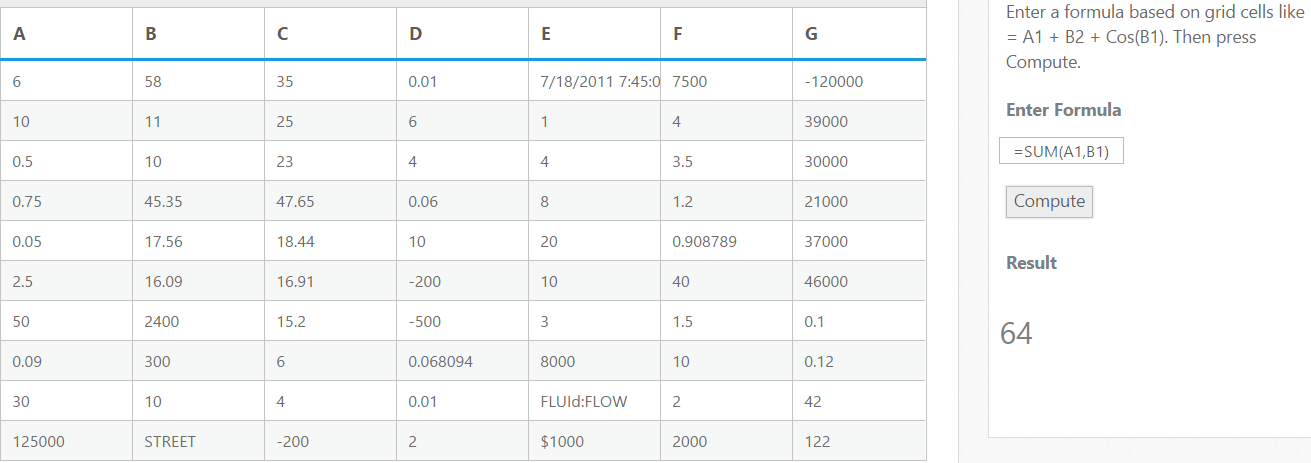Click column B header
Screen dimensions: 1311x463
coord(198,34)
